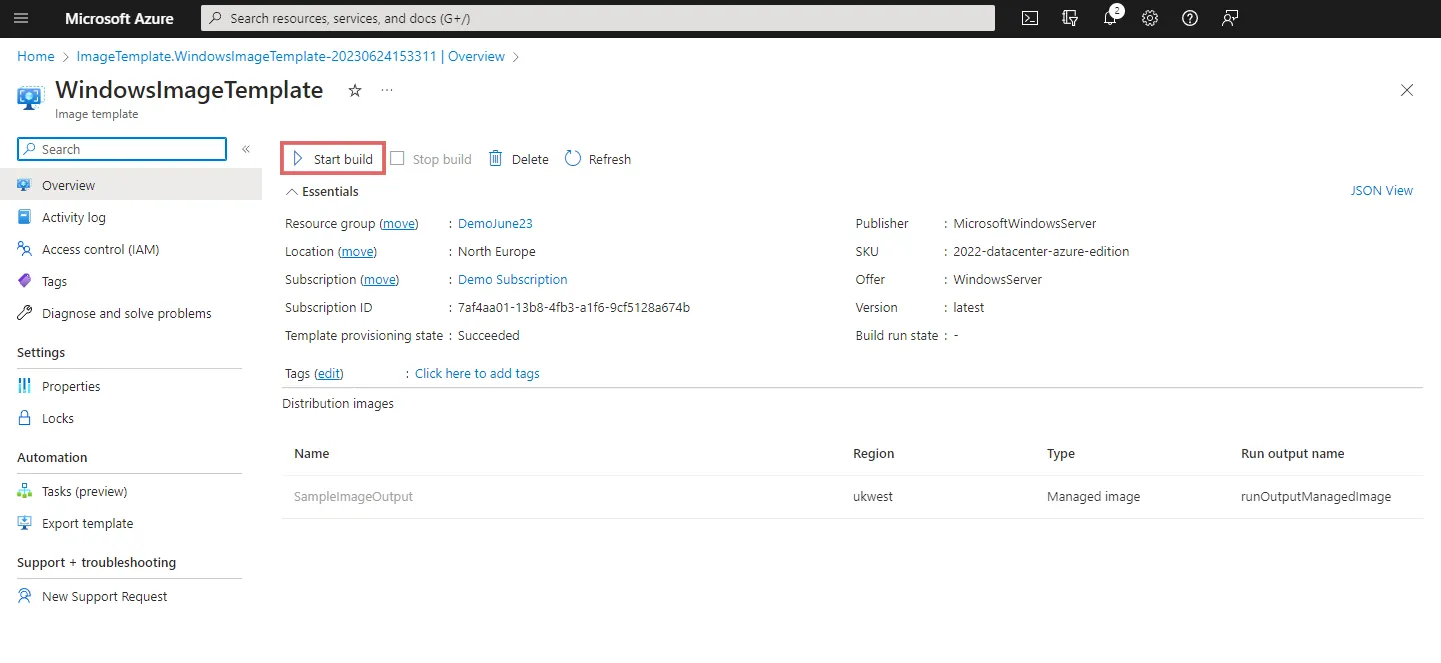The height and width of the screenshot is (663, 1441).
Task: Click move link next to Location
Action: [358, 252]
